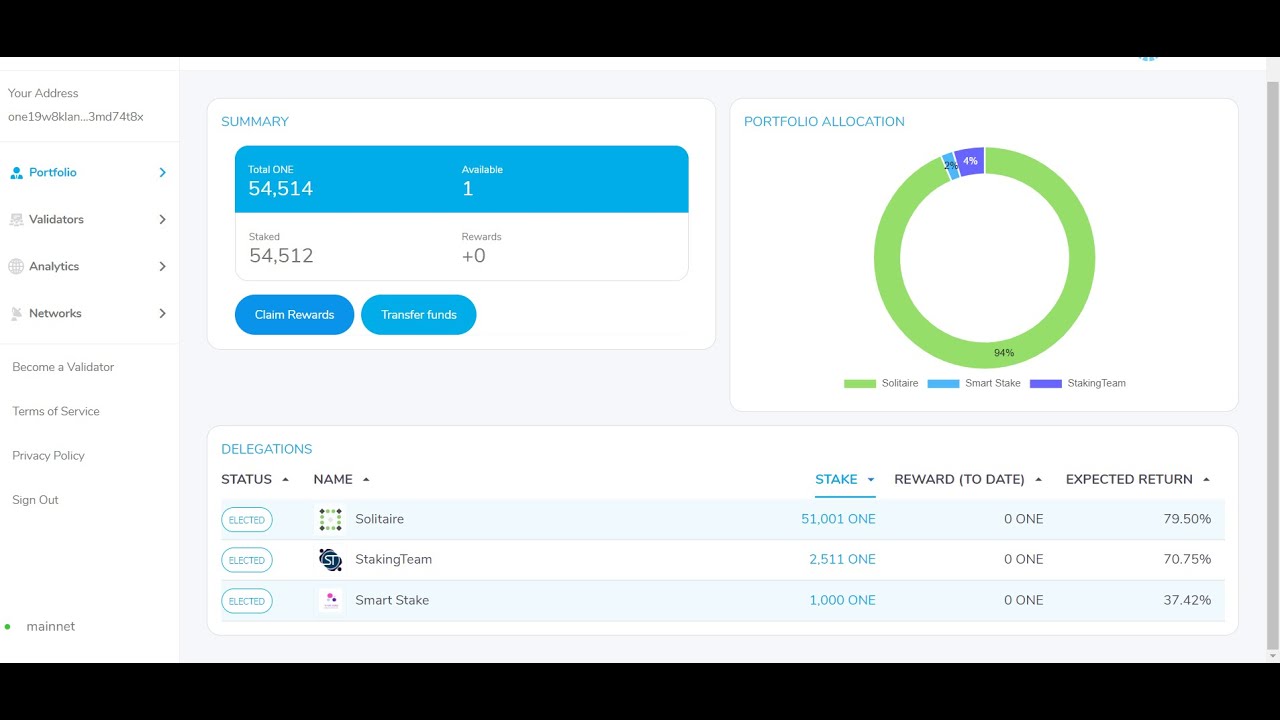Screen dimensions: 1280x720
Task: Sign Out of the account
Action: click(x=35, y=500)
